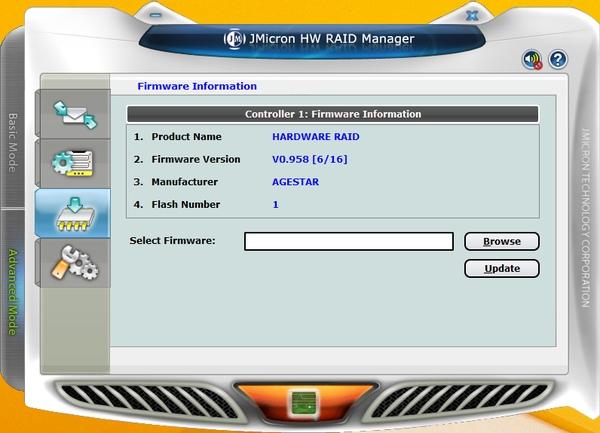Click the Update firmware button
The height and width of the screenshot is (433, 600).
pyautogui.click(x=502, y=269)
